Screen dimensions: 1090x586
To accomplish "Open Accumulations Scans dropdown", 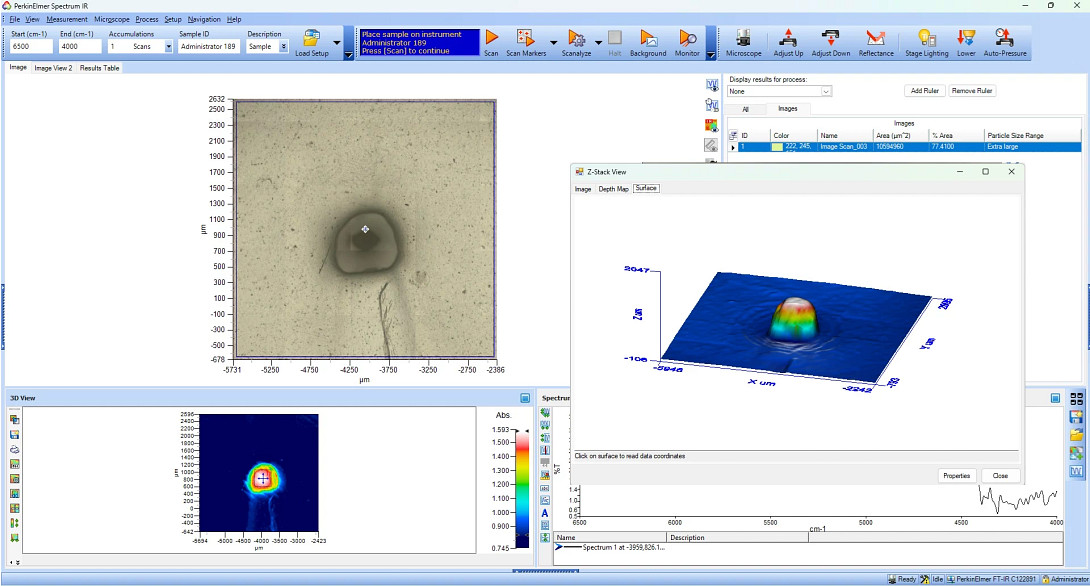I will (x=168, y=47).
